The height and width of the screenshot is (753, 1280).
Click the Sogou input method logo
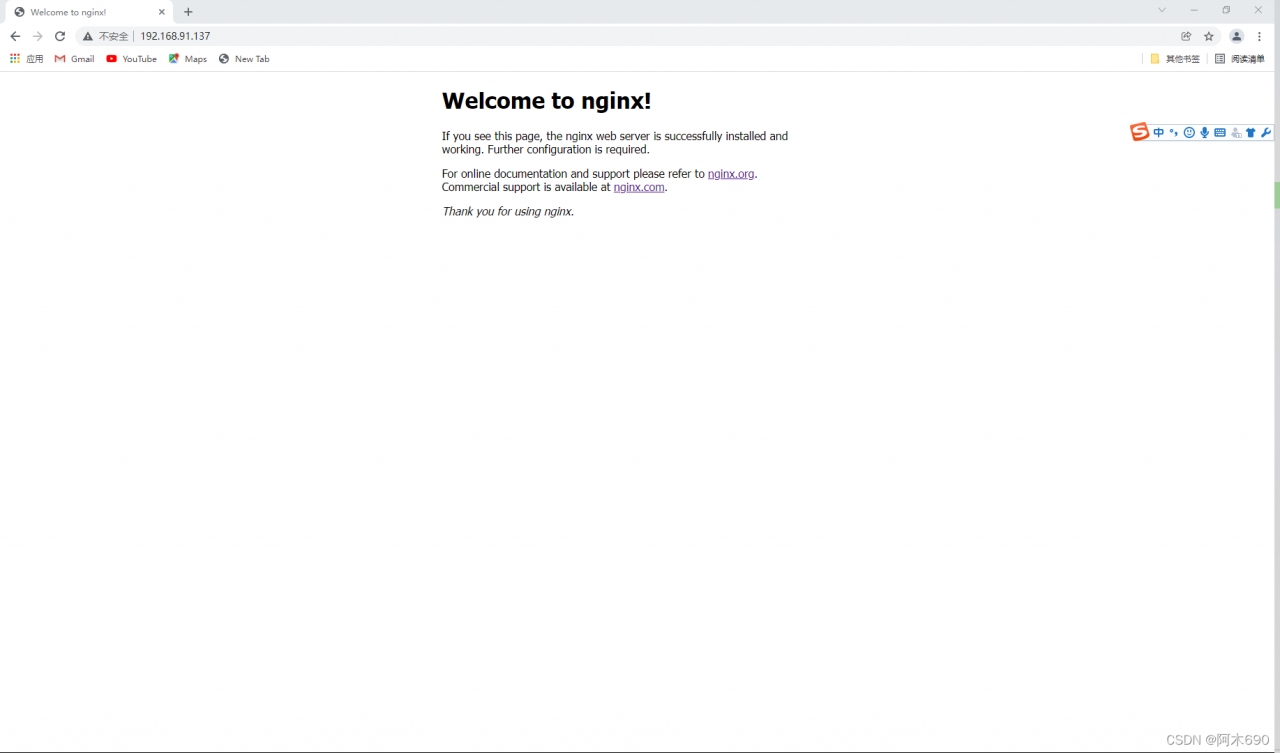tap(1140, 132)
